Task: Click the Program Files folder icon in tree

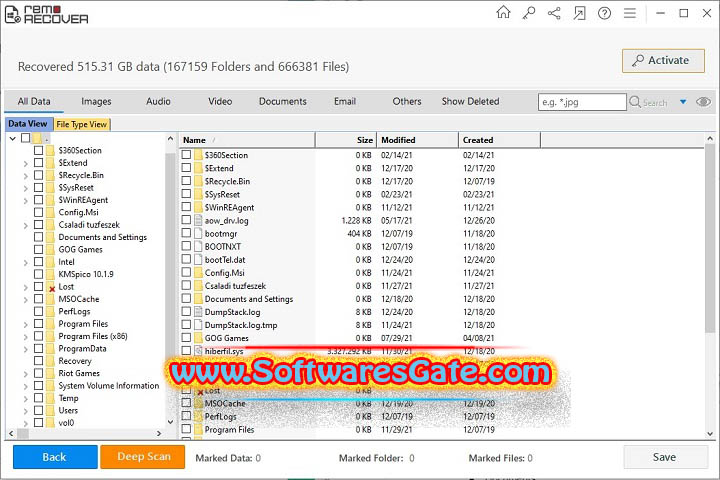Action: (x=51, y=324)
